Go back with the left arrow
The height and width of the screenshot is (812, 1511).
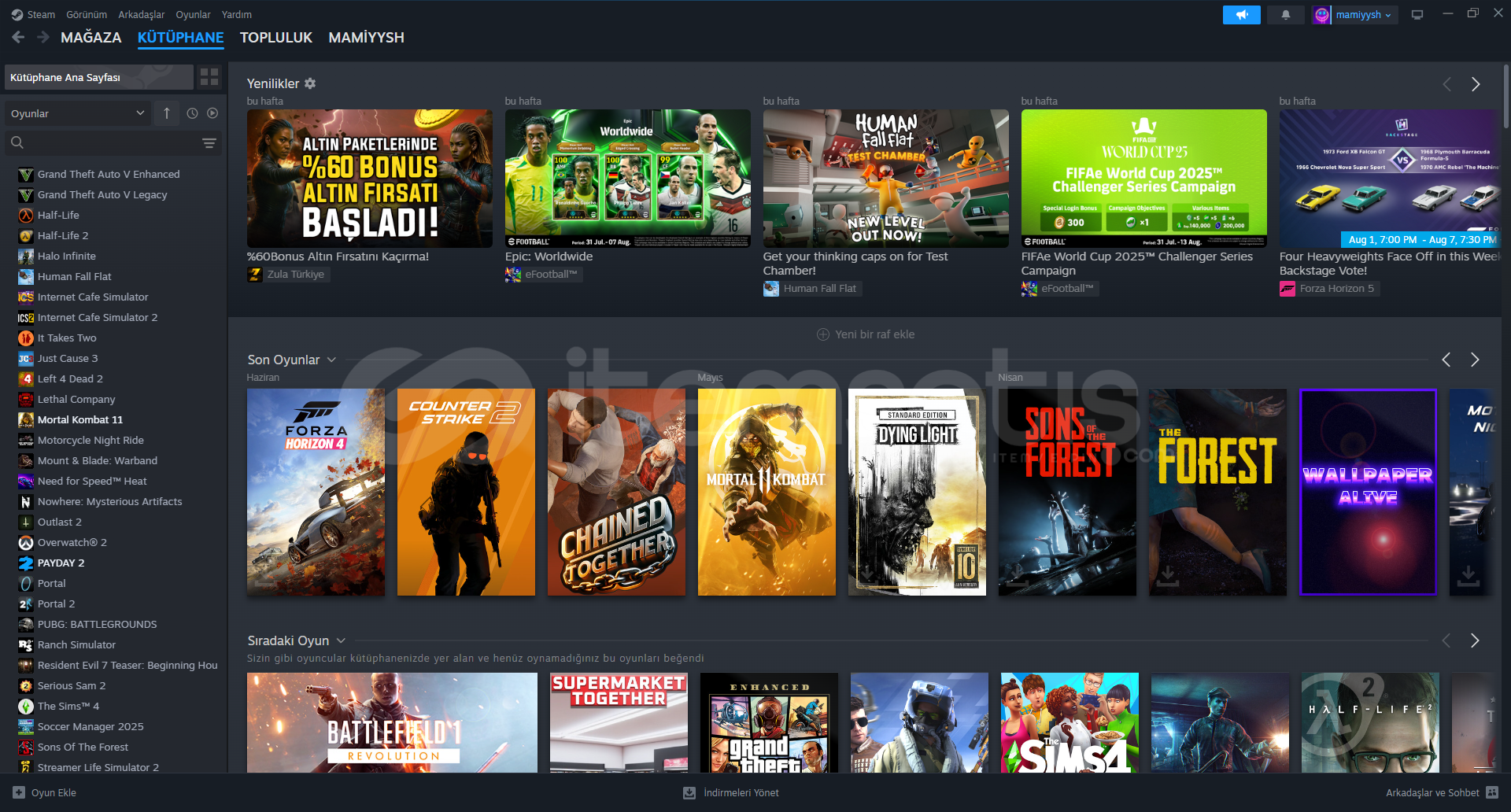point(18,37)
